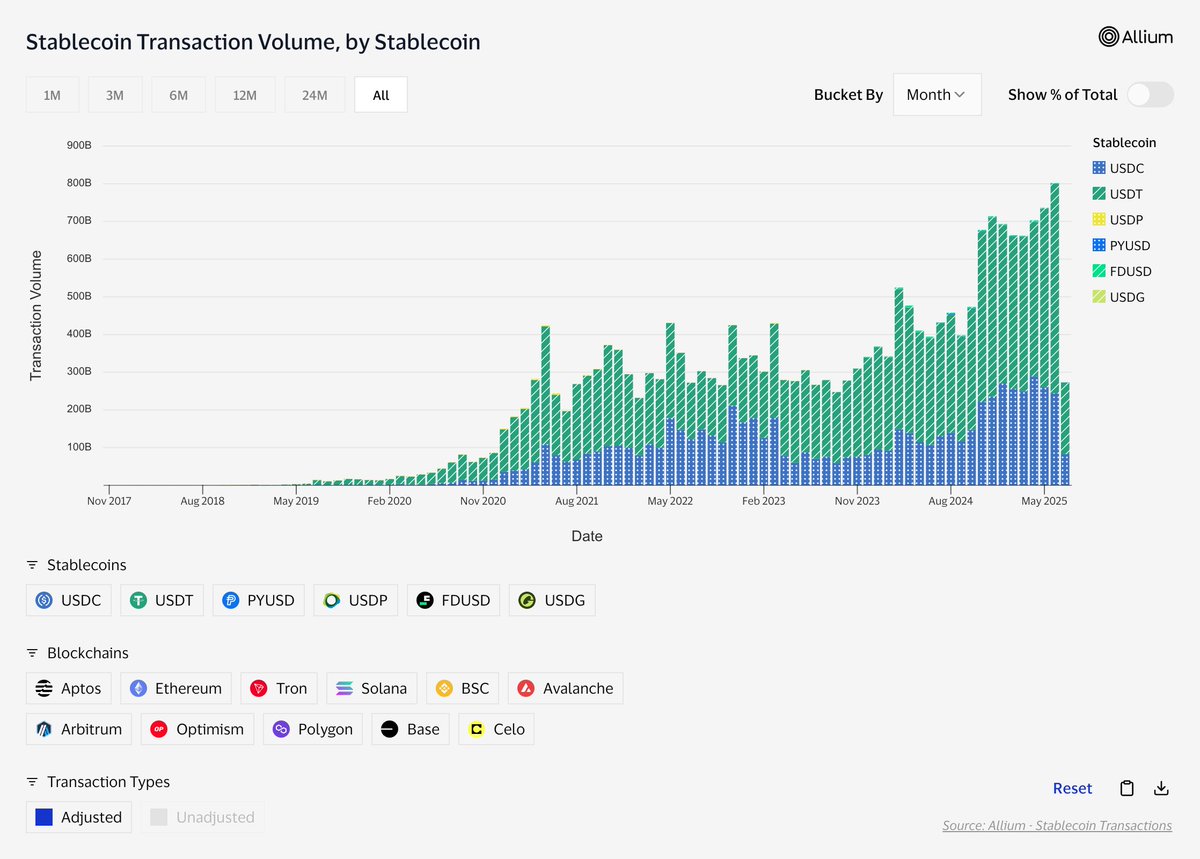This screenshot has height=859, width=1200.
Task: Toggle the Ethereum blockchain filter chip
Action: pos(176,688)
